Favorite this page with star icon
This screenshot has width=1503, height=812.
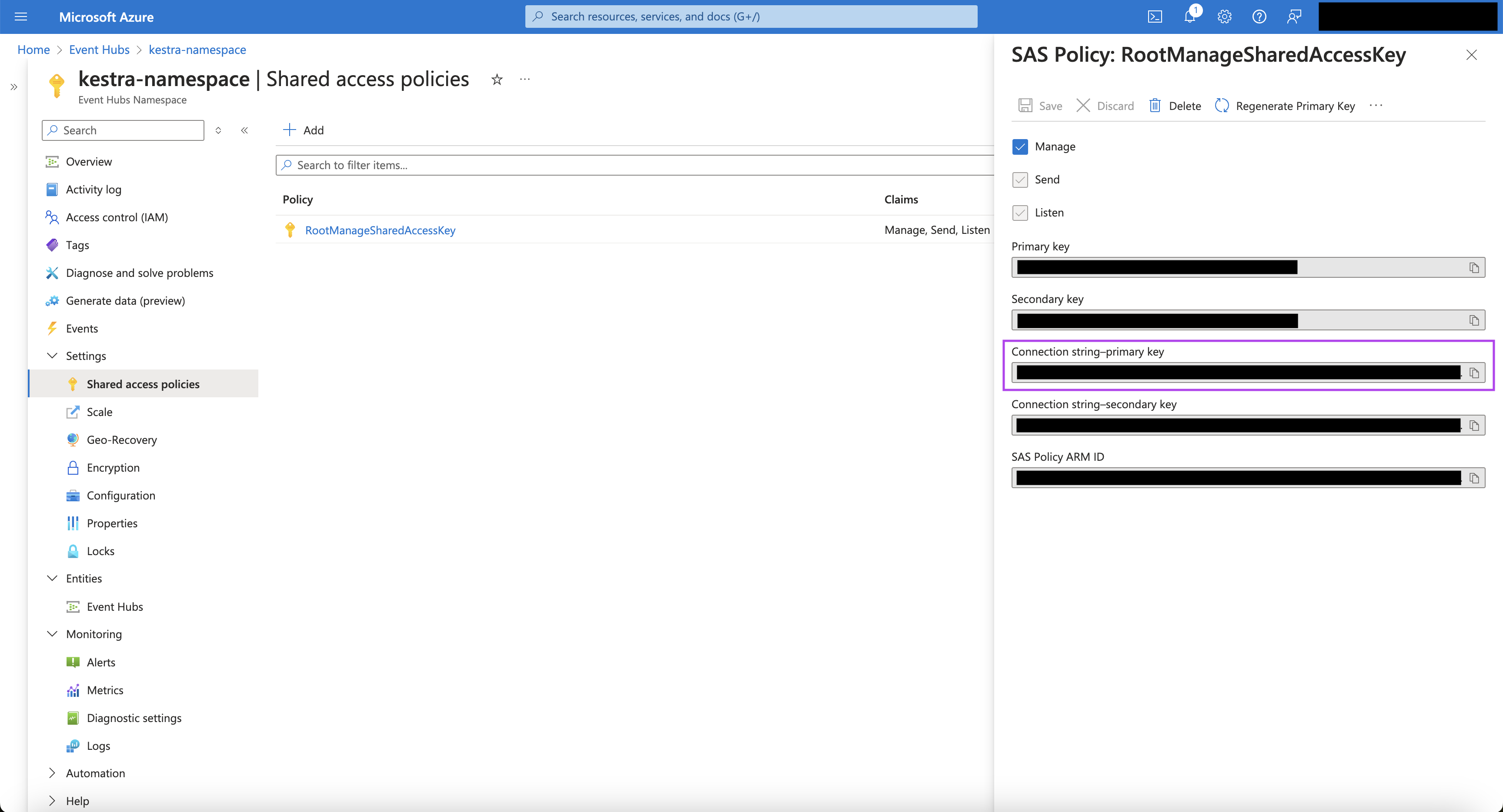[x=497, y=80]
